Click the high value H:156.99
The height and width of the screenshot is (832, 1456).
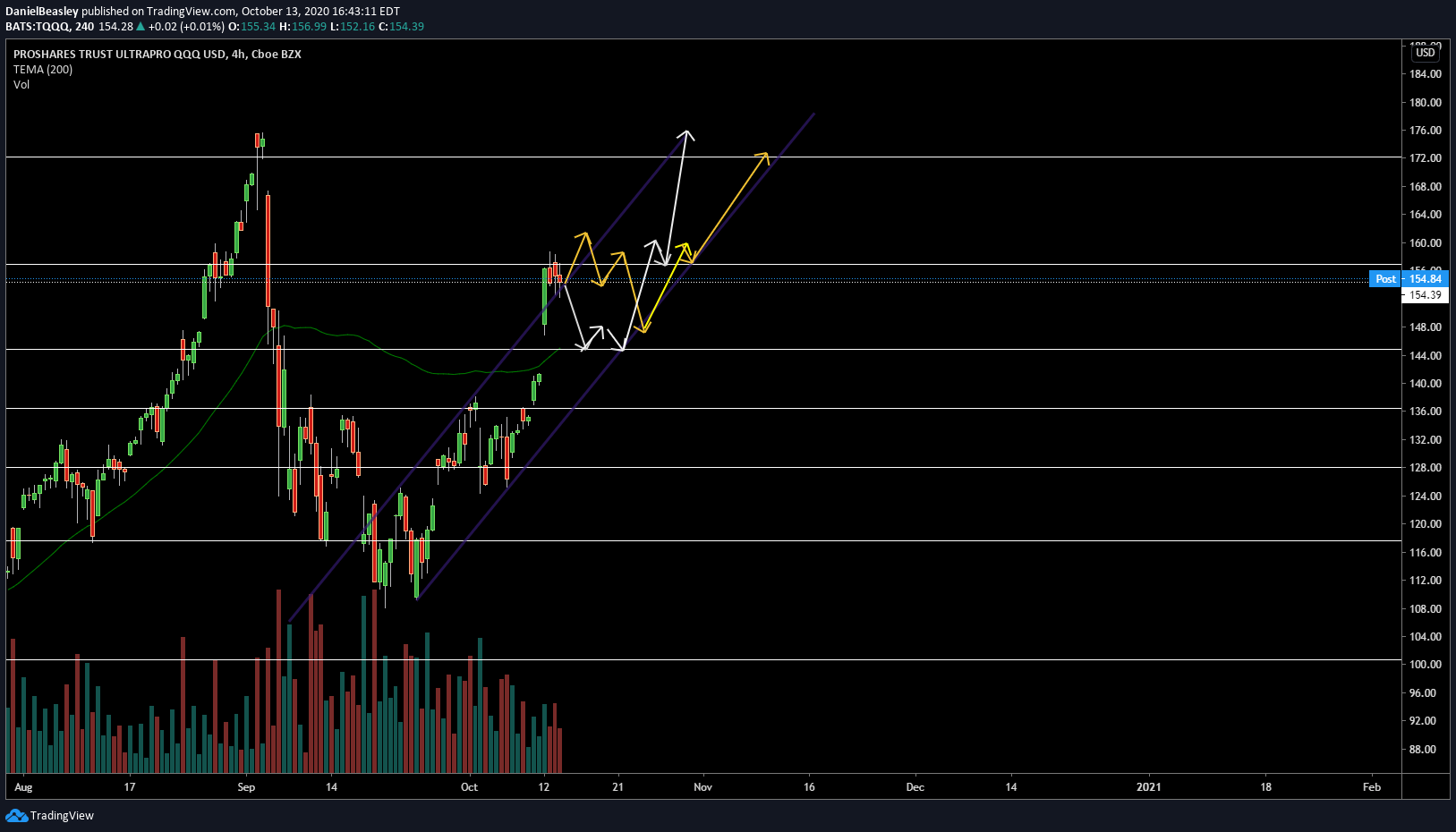[x=303, y=26]
